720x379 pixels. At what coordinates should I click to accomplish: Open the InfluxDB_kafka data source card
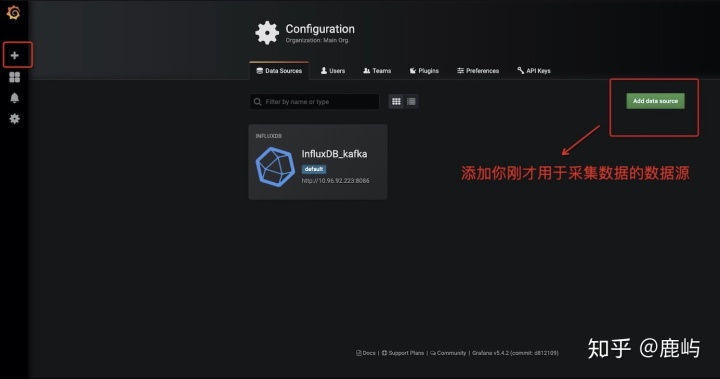click(318, 162)
